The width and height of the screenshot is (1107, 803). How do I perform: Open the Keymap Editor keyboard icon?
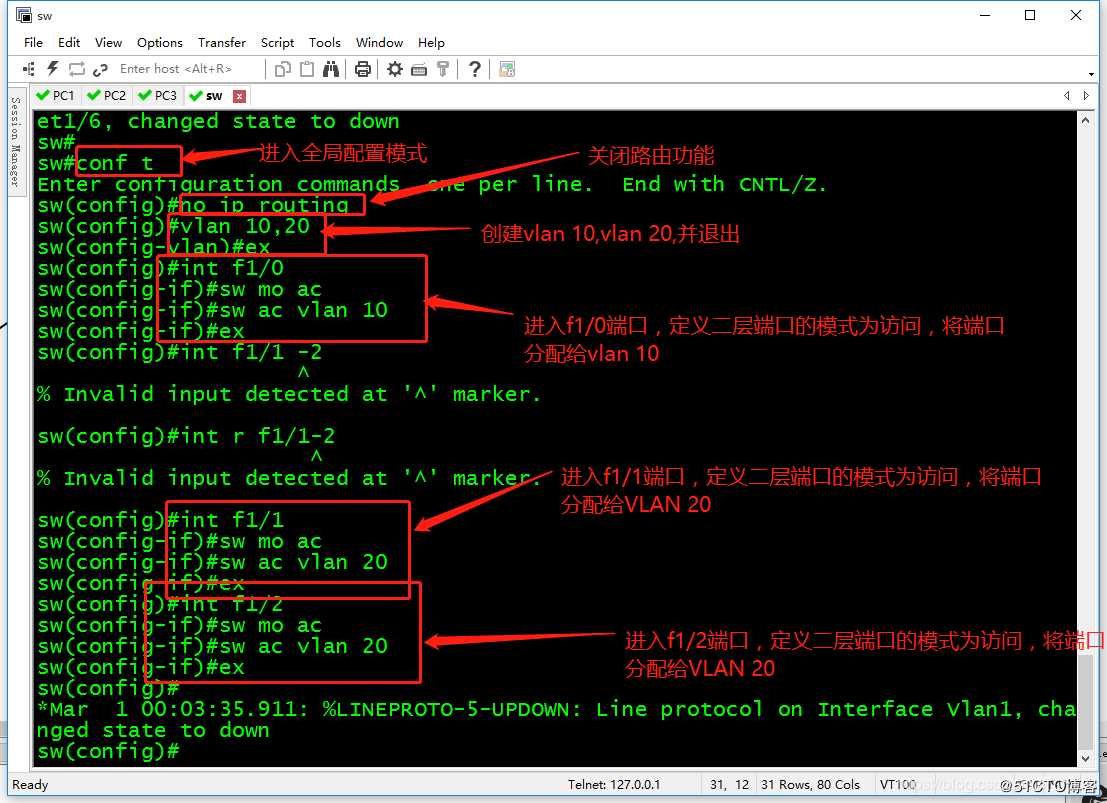click(419, 69)
